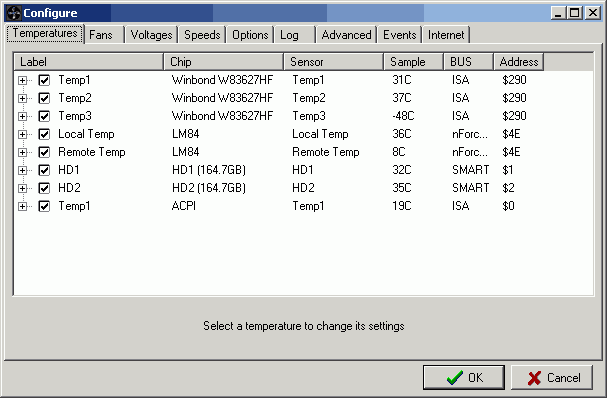Expand the Temp2 tree node

click(x=22, y=98)
